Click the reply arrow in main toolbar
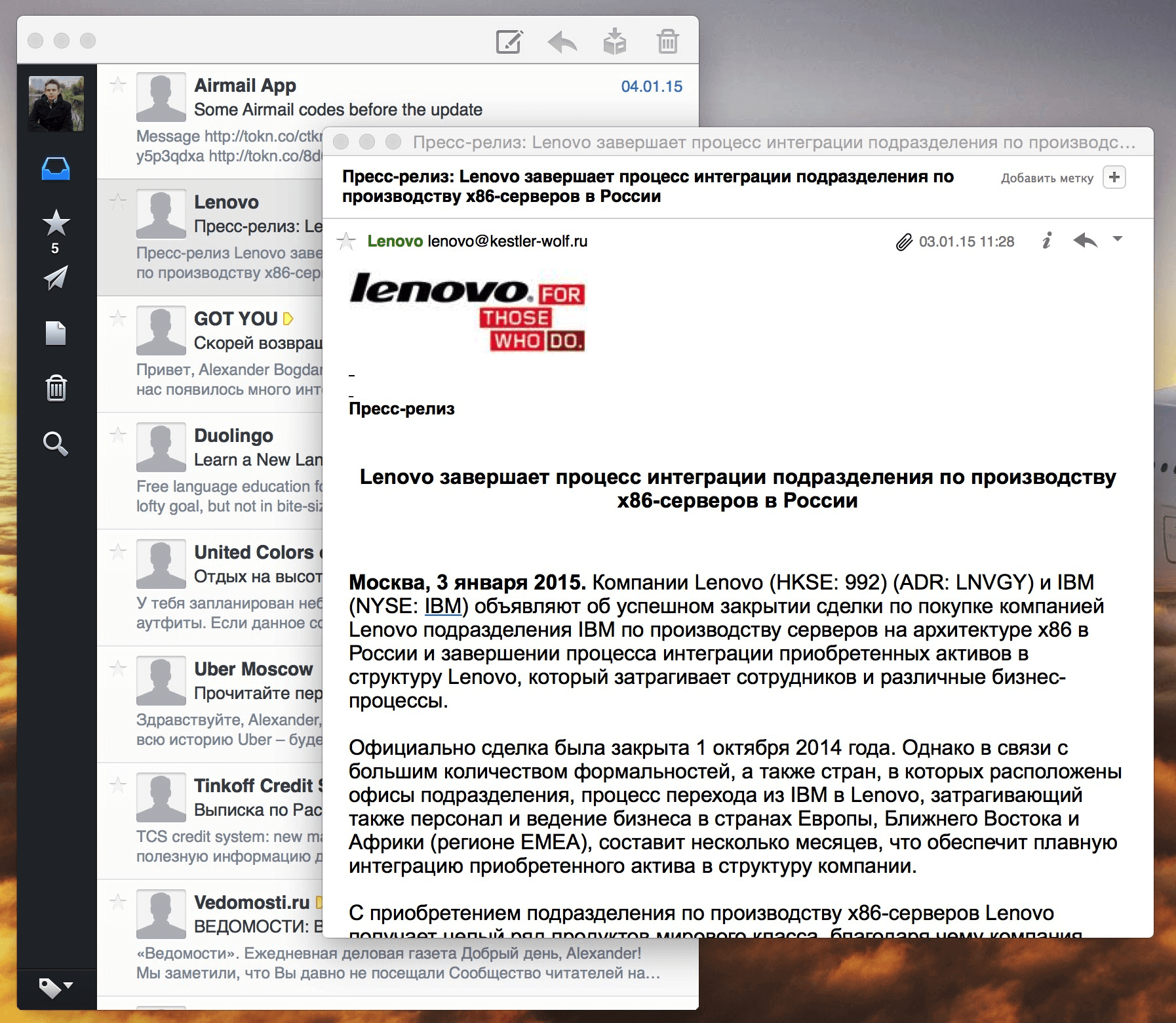The width and height of the screenshot is (1176, 1023). [562, 42]
